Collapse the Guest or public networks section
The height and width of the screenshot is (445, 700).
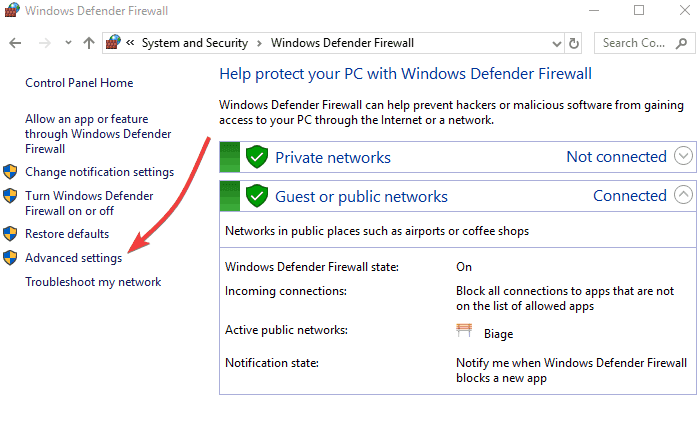click(683, 195)
